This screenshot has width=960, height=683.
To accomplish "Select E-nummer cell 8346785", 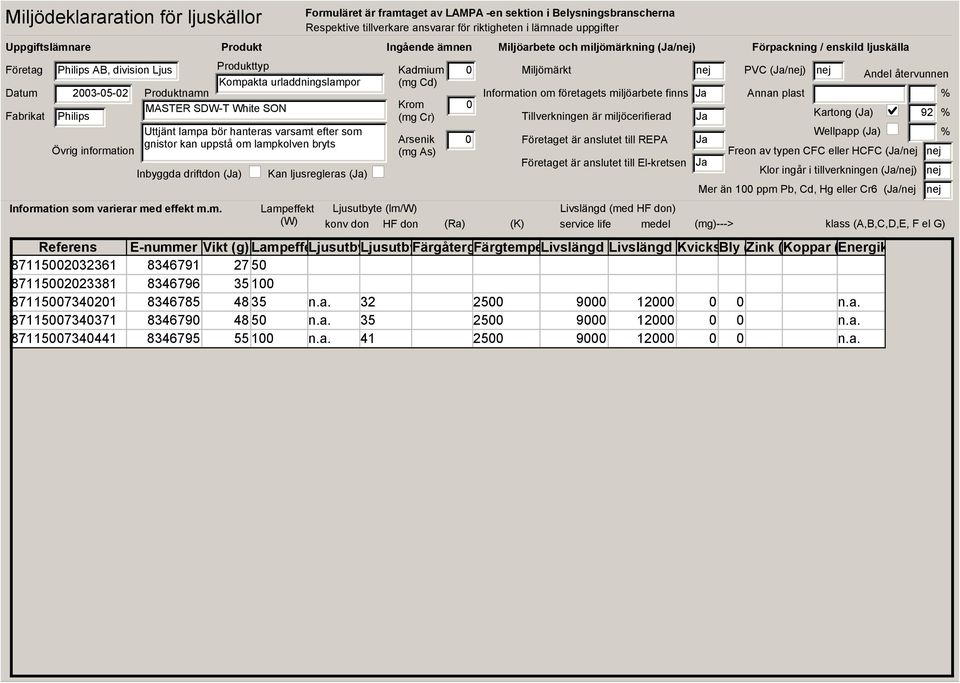I will pos(163,302).
